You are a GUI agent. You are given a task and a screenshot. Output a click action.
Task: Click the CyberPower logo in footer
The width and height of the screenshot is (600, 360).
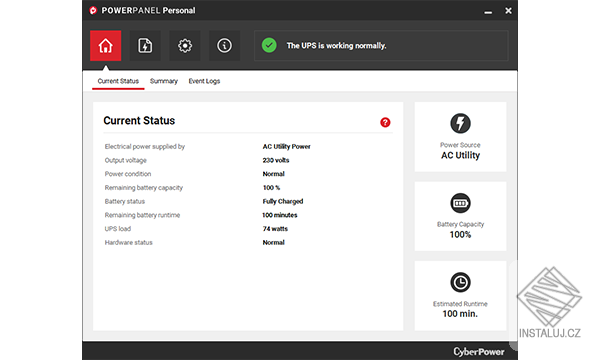click(x=479, y=352)
